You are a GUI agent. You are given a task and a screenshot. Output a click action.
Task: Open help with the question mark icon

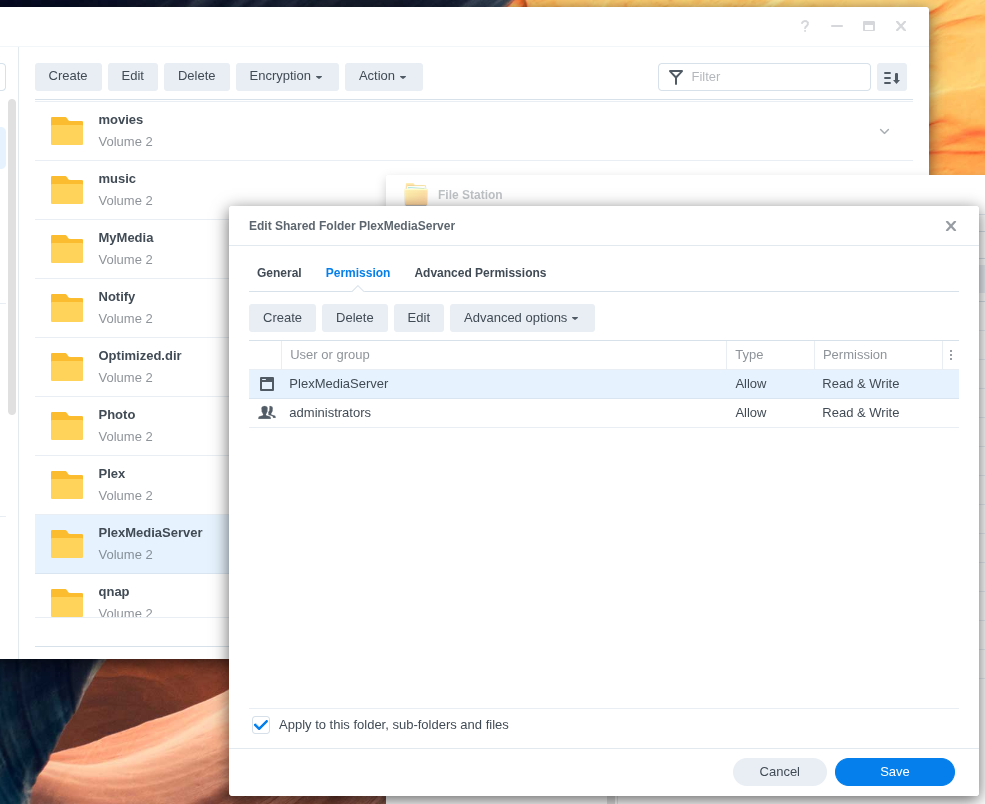pos(805,26)
